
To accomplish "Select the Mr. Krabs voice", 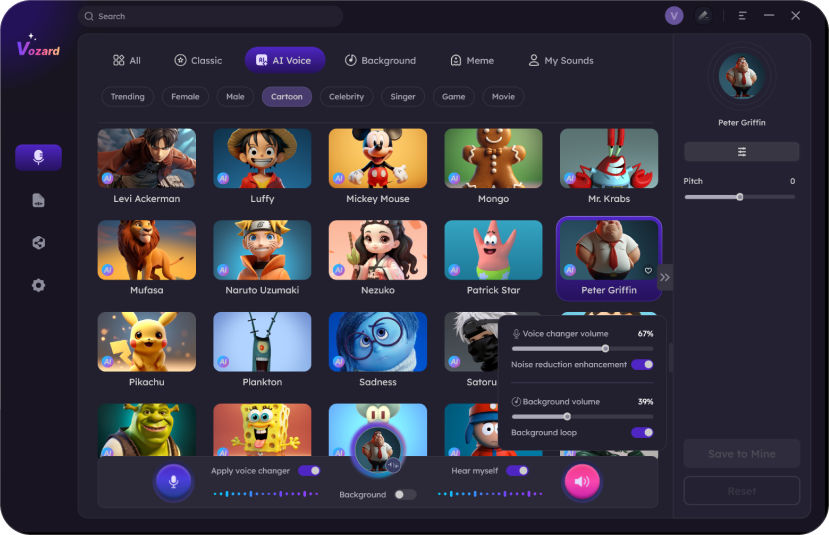I will pyautogui.click(x=609, y=166).
